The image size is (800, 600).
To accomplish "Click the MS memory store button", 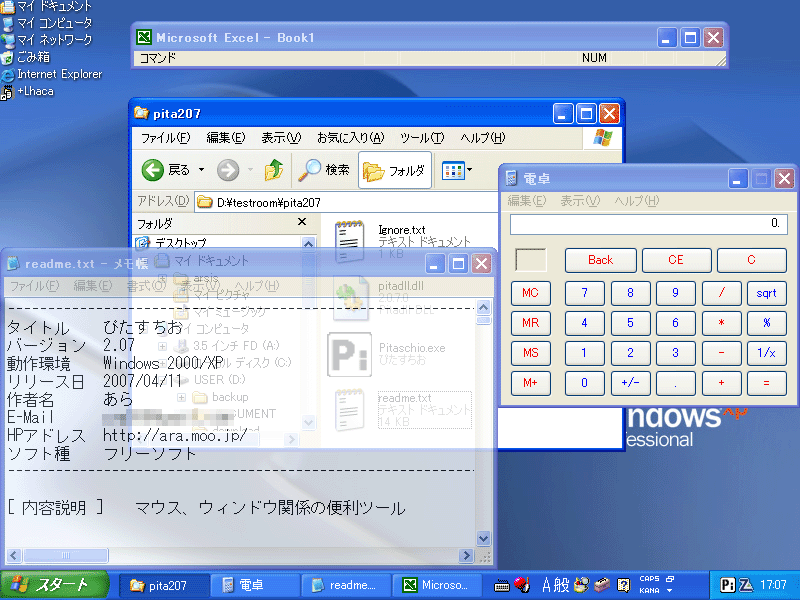I will [531, 353].
